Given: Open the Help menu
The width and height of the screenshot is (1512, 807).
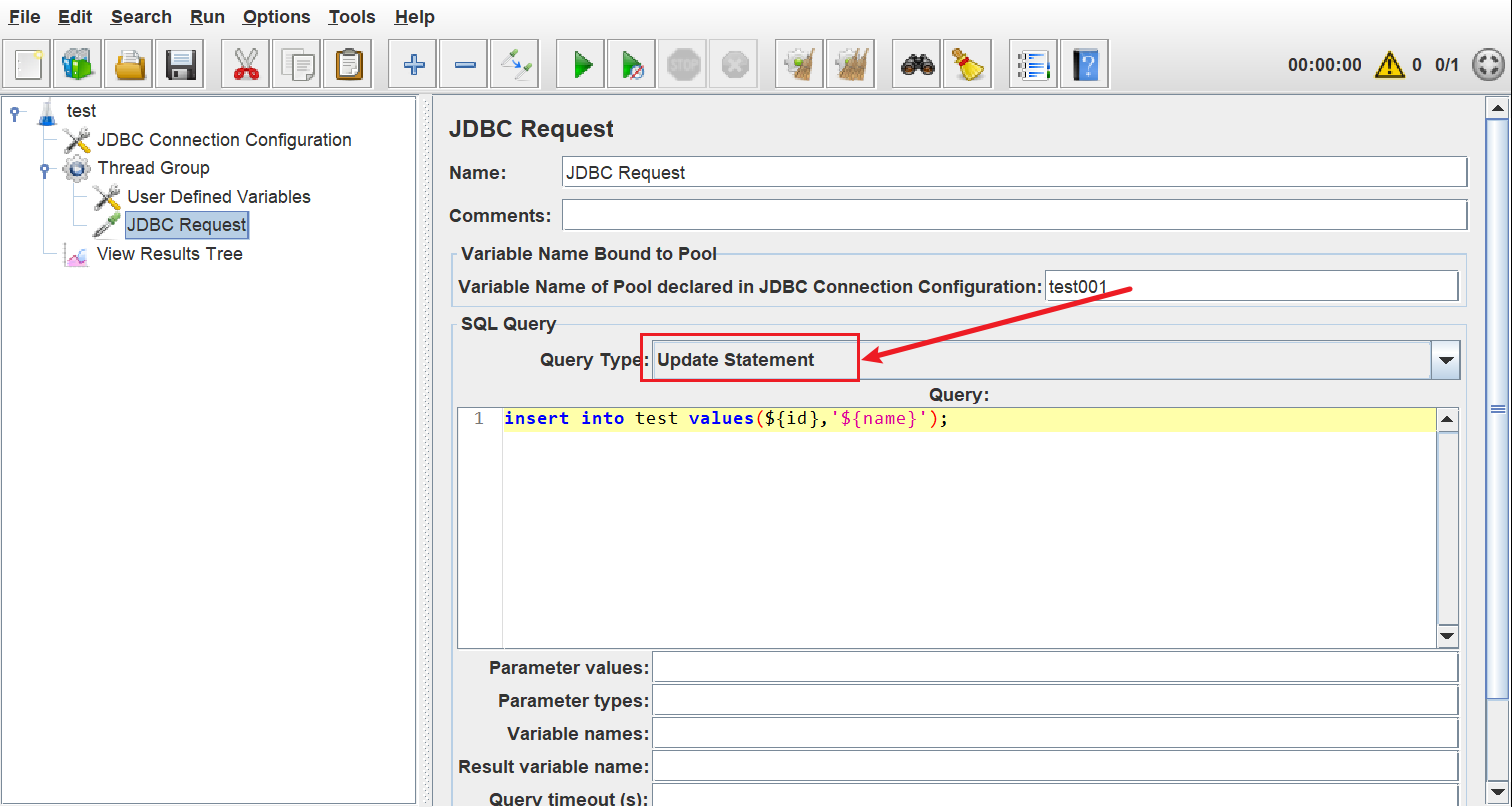Looking at the screenshot, I should point(414,17).
